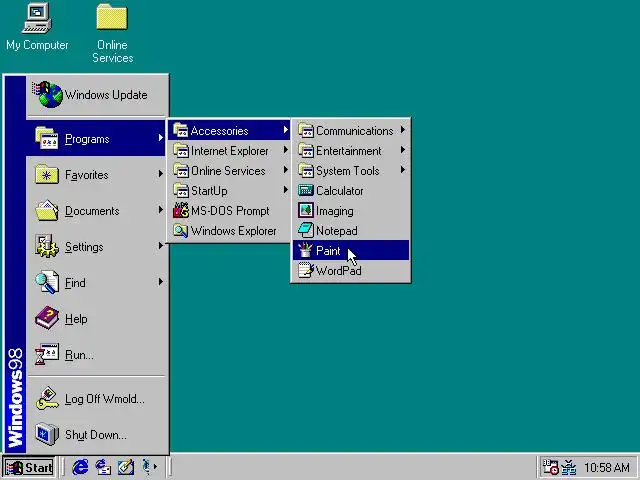Open Windows Explorer icon in Programs

(x=181, y=231)
